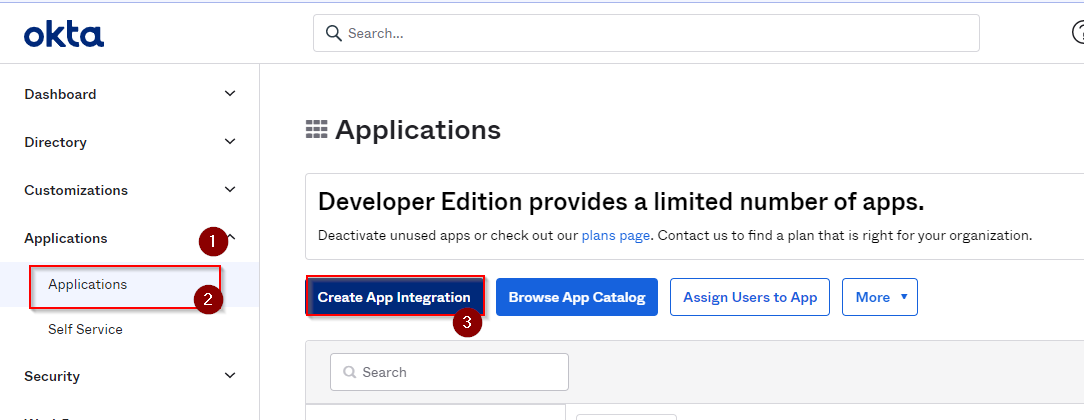
Task: Open Self Service in the sidebar
Action: coord(85,329)
